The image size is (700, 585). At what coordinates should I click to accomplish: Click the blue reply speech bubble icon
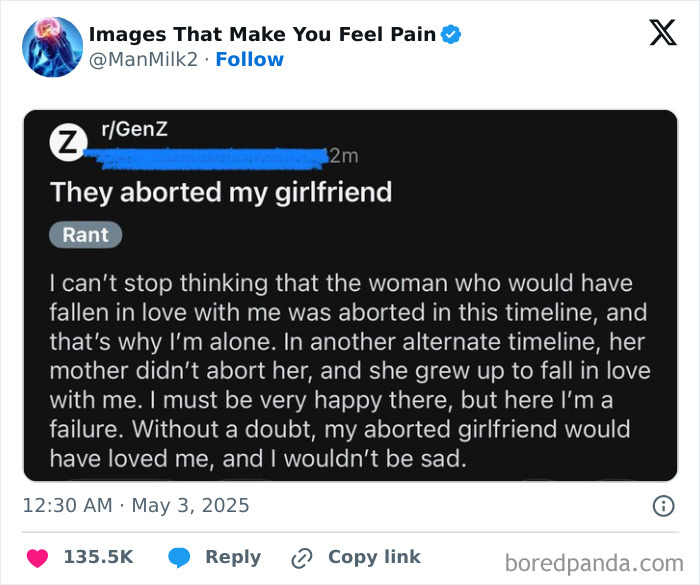click(x=180, y=557)
